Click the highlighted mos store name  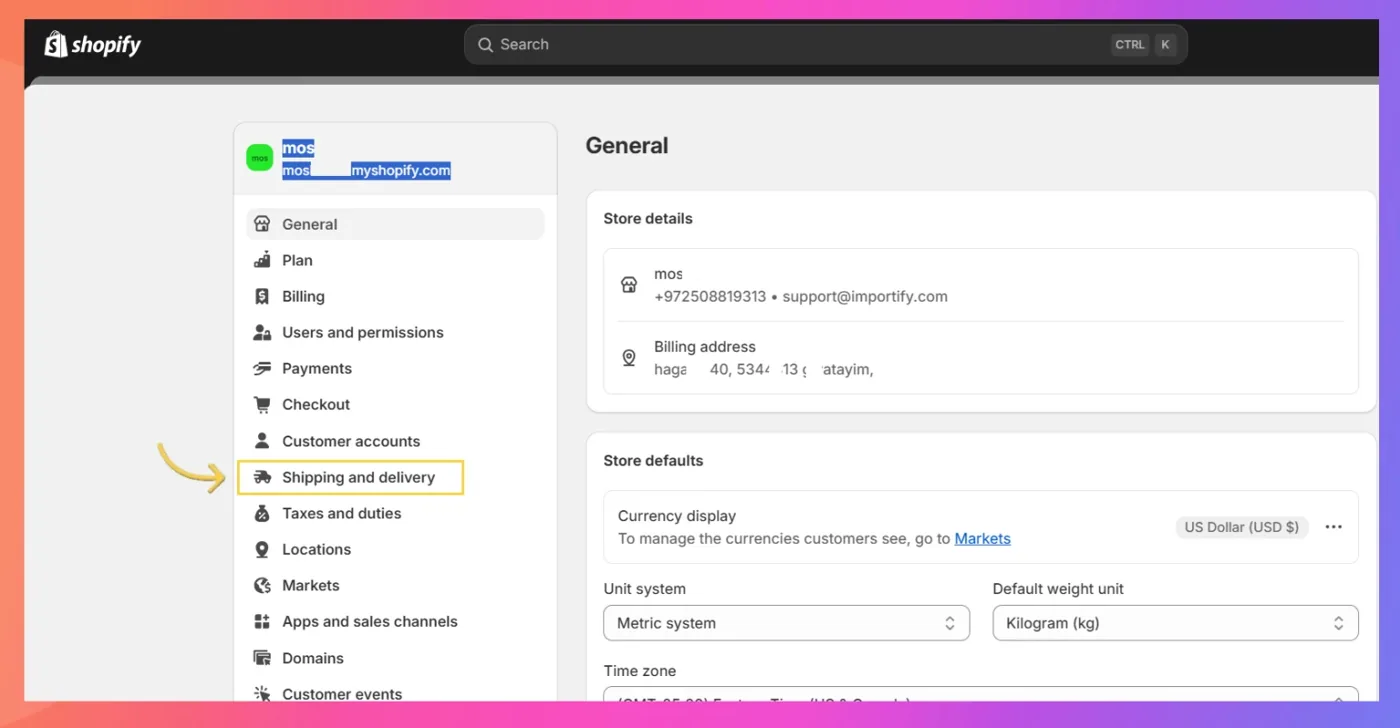pyautogui.click(x=298, y=148)
